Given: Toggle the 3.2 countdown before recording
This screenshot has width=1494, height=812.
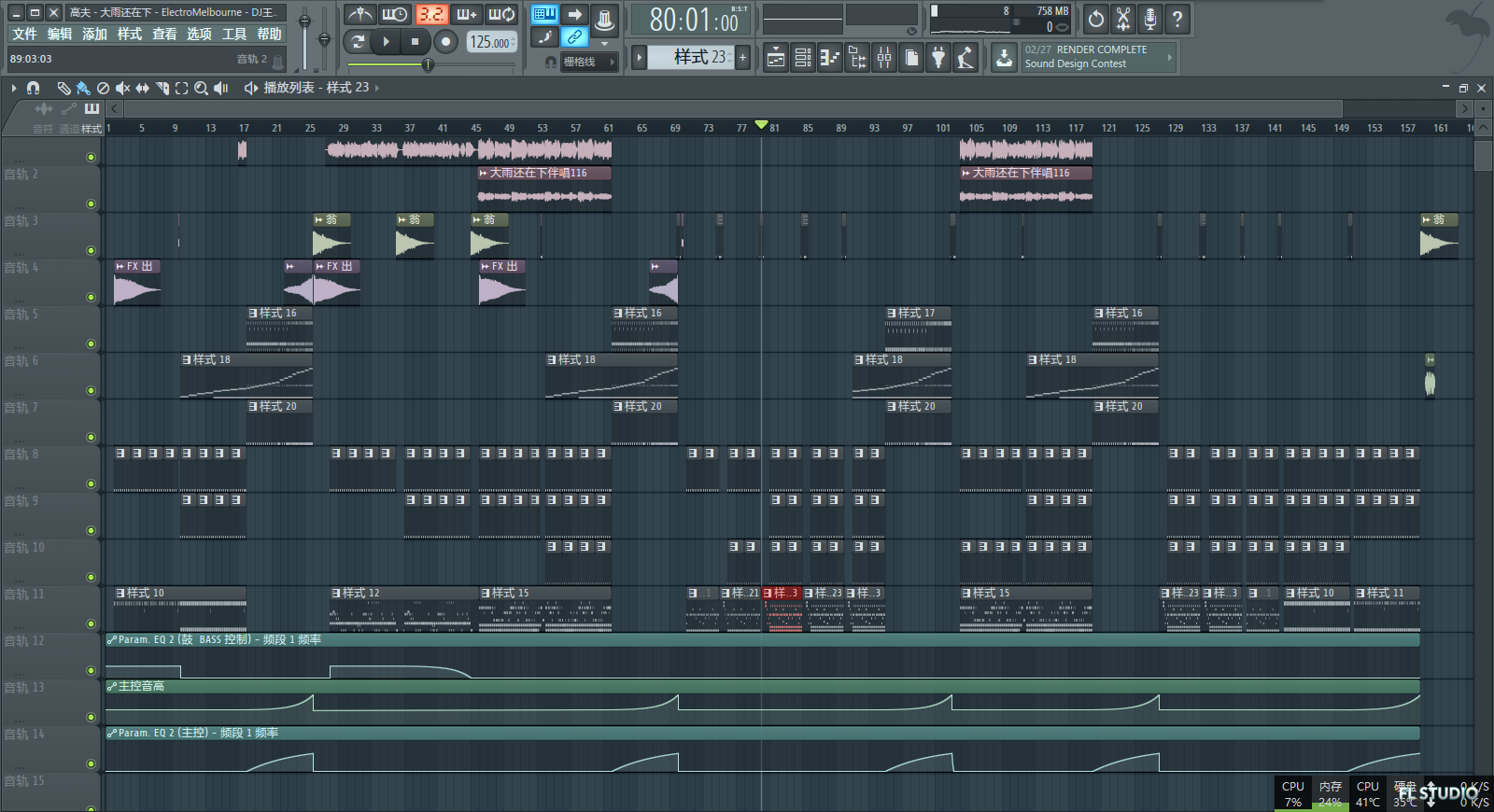Looking at the screenshot, I should point(430,15).
